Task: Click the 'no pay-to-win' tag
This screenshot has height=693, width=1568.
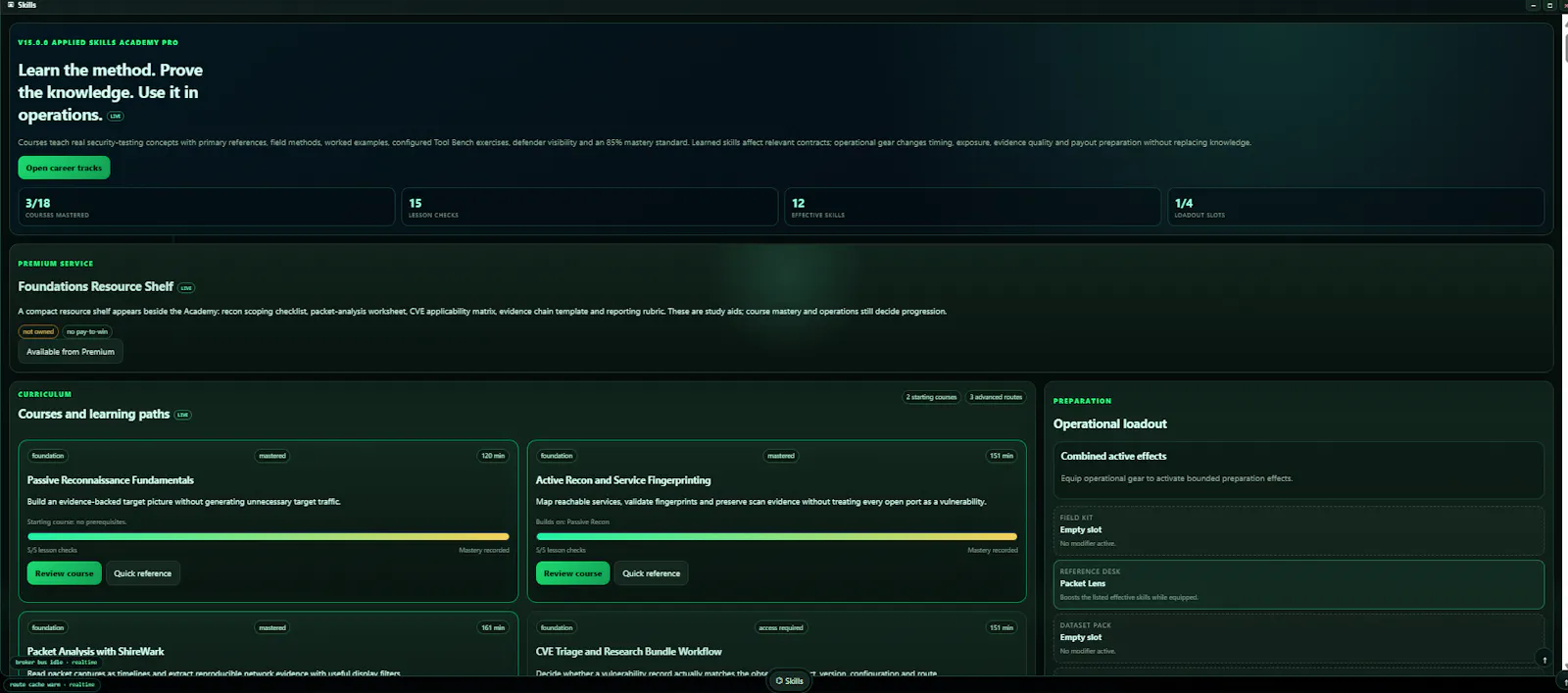Action: tap(87, 332)
